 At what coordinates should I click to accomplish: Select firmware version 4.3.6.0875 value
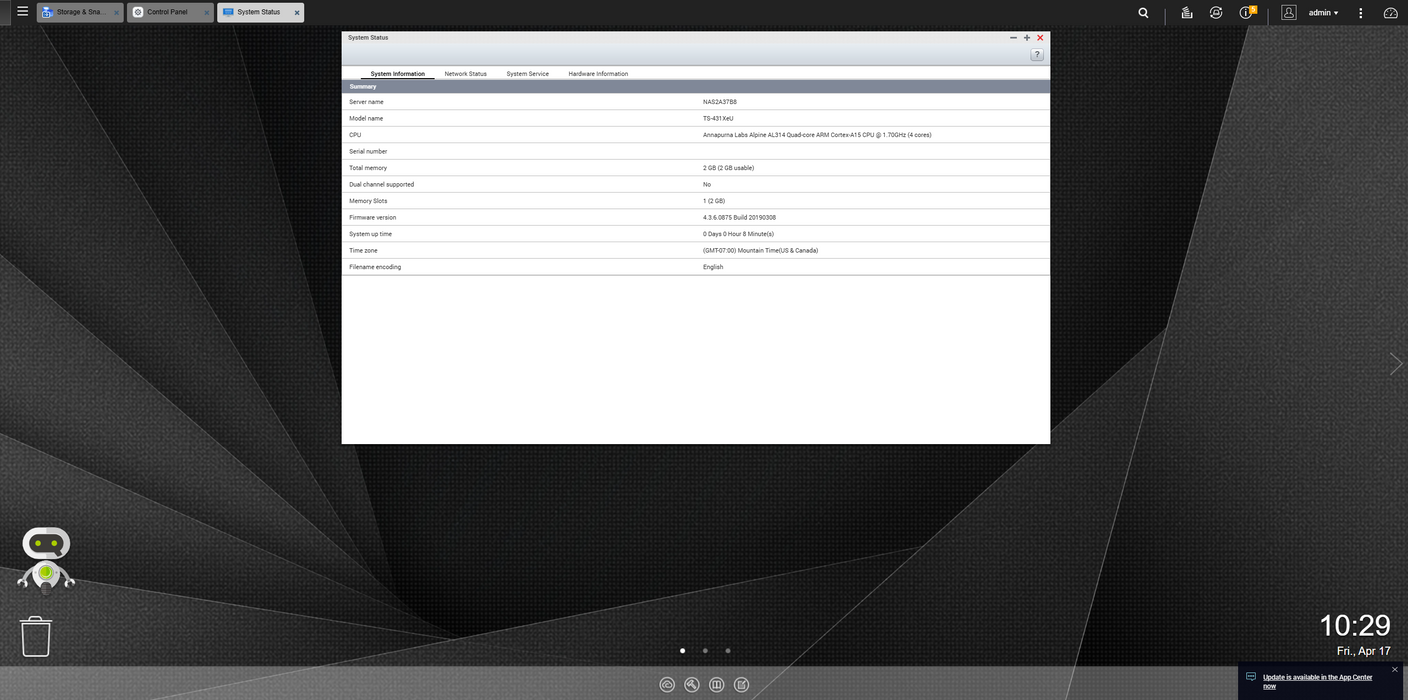point(739,217)
